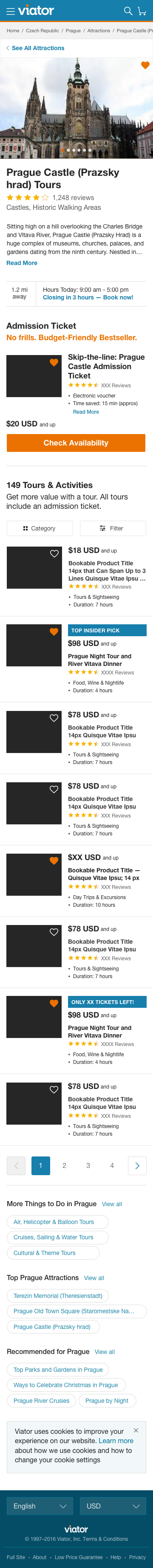This screenshot has width=153, height=1568.
Task: Expand description with Read More link
Action: coord(22,263)
